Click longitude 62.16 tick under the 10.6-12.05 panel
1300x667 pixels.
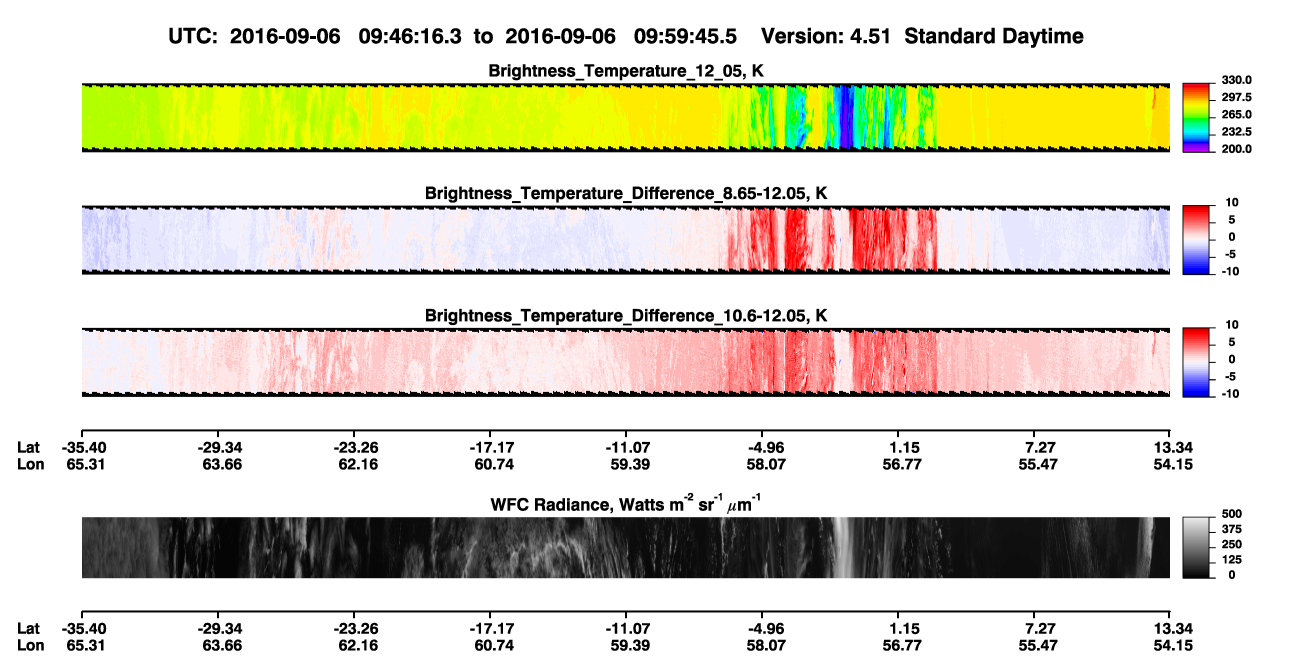(356, 464)
